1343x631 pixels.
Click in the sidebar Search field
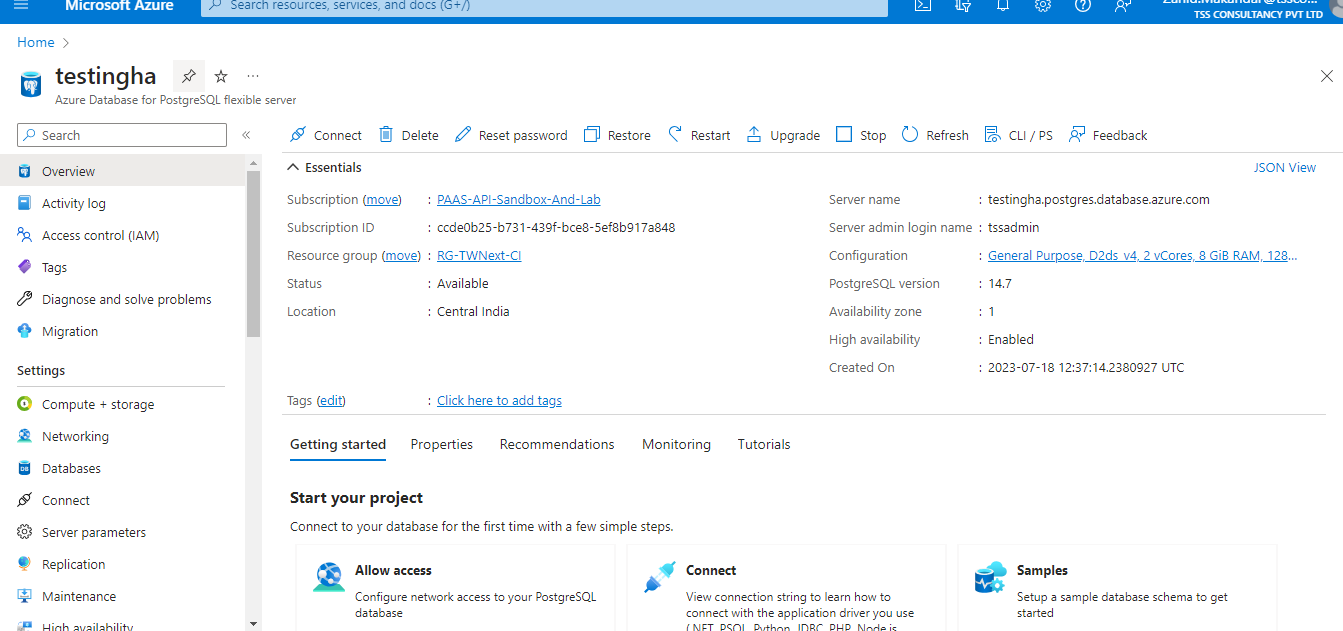122,135
